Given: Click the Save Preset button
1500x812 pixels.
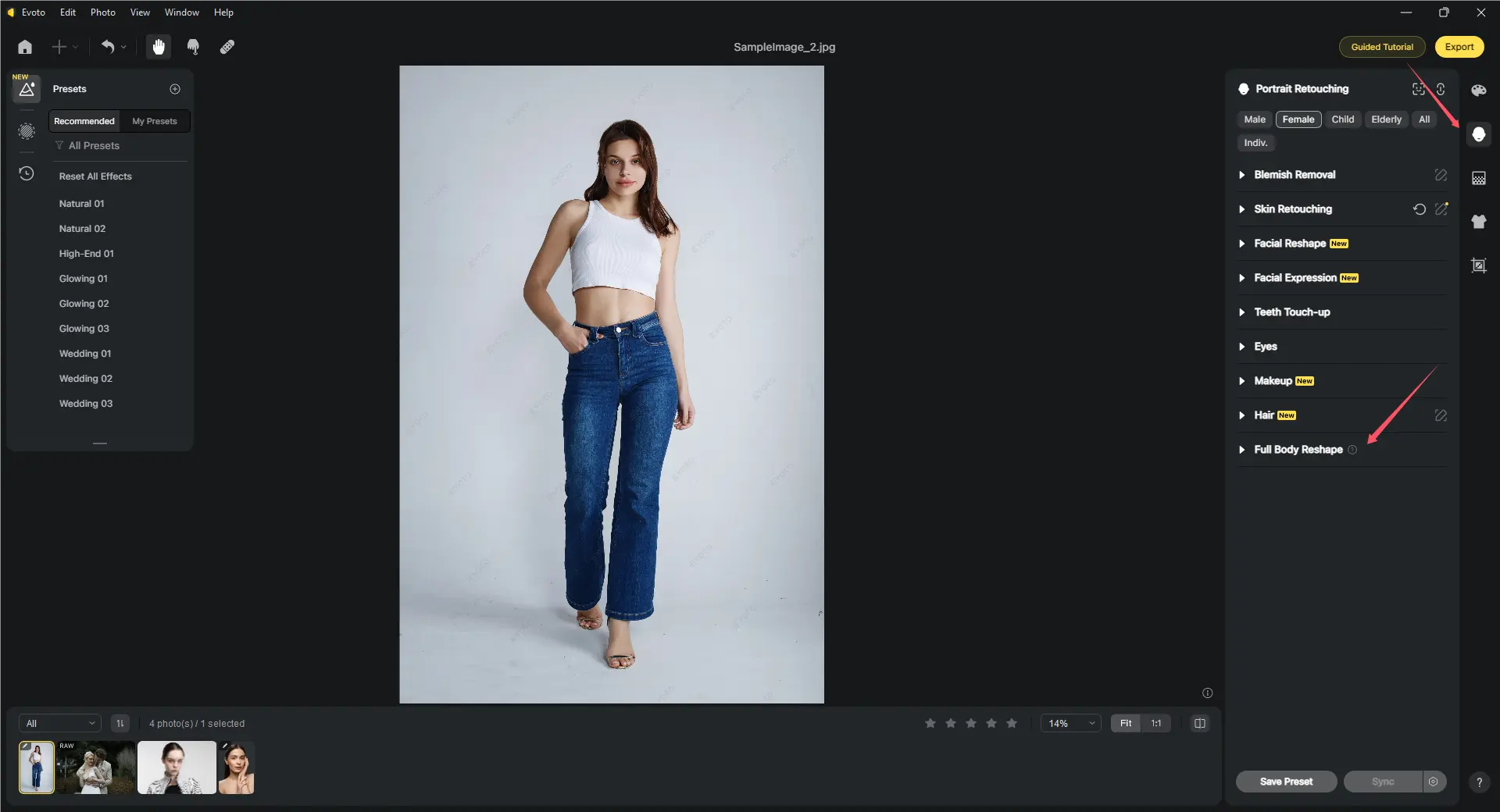Looking at the screenshot, I should click(1286, 782).
